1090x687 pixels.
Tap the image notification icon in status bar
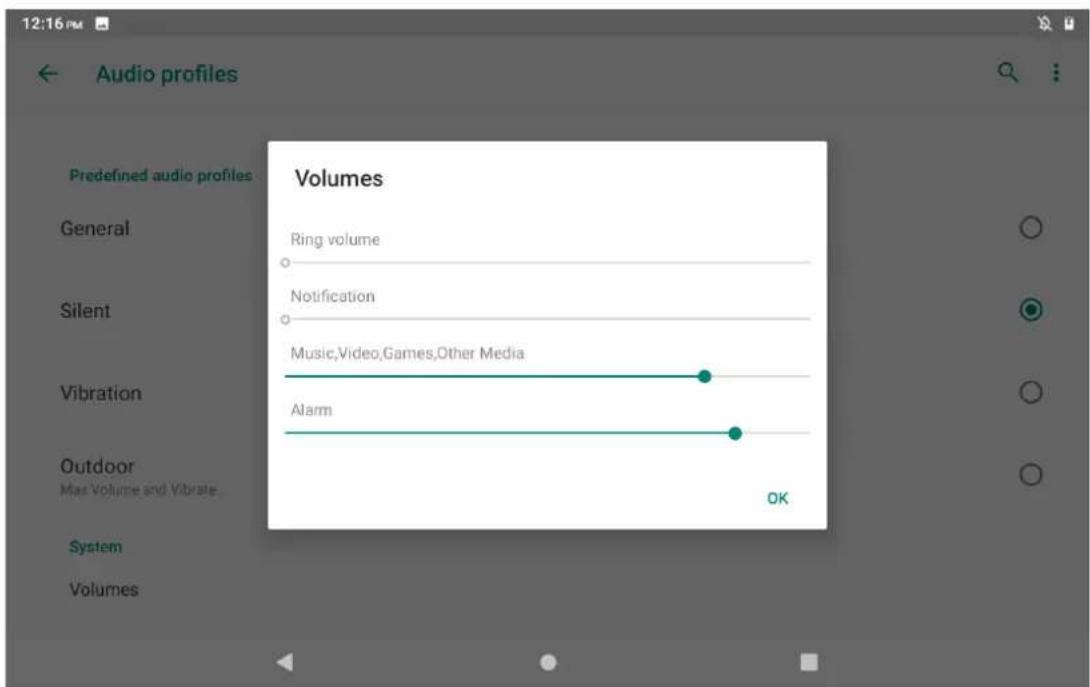pos(102,24)
